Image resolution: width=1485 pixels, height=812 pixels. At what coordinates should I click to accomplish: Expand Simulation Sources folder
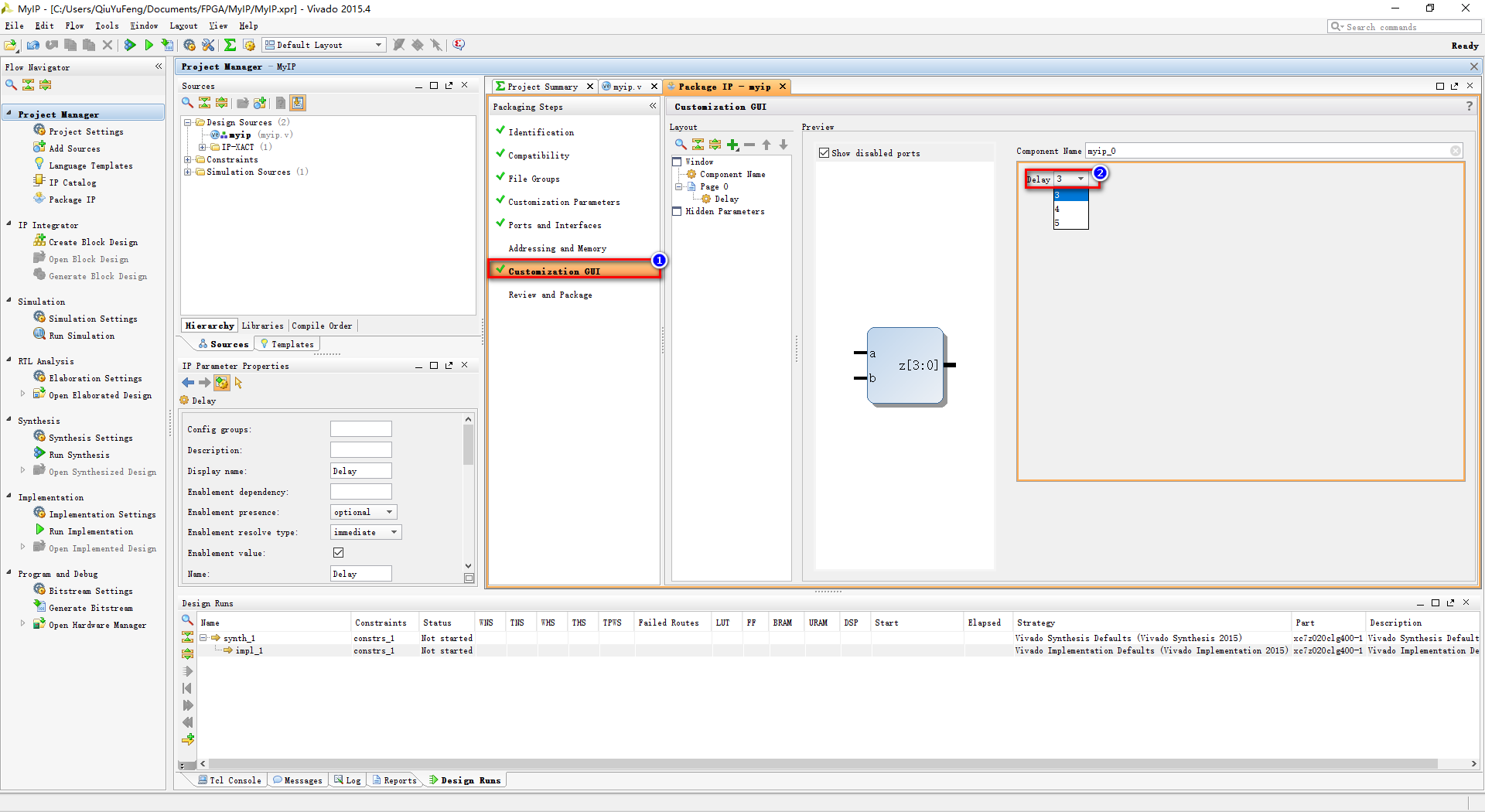click(x=187, y=172)
